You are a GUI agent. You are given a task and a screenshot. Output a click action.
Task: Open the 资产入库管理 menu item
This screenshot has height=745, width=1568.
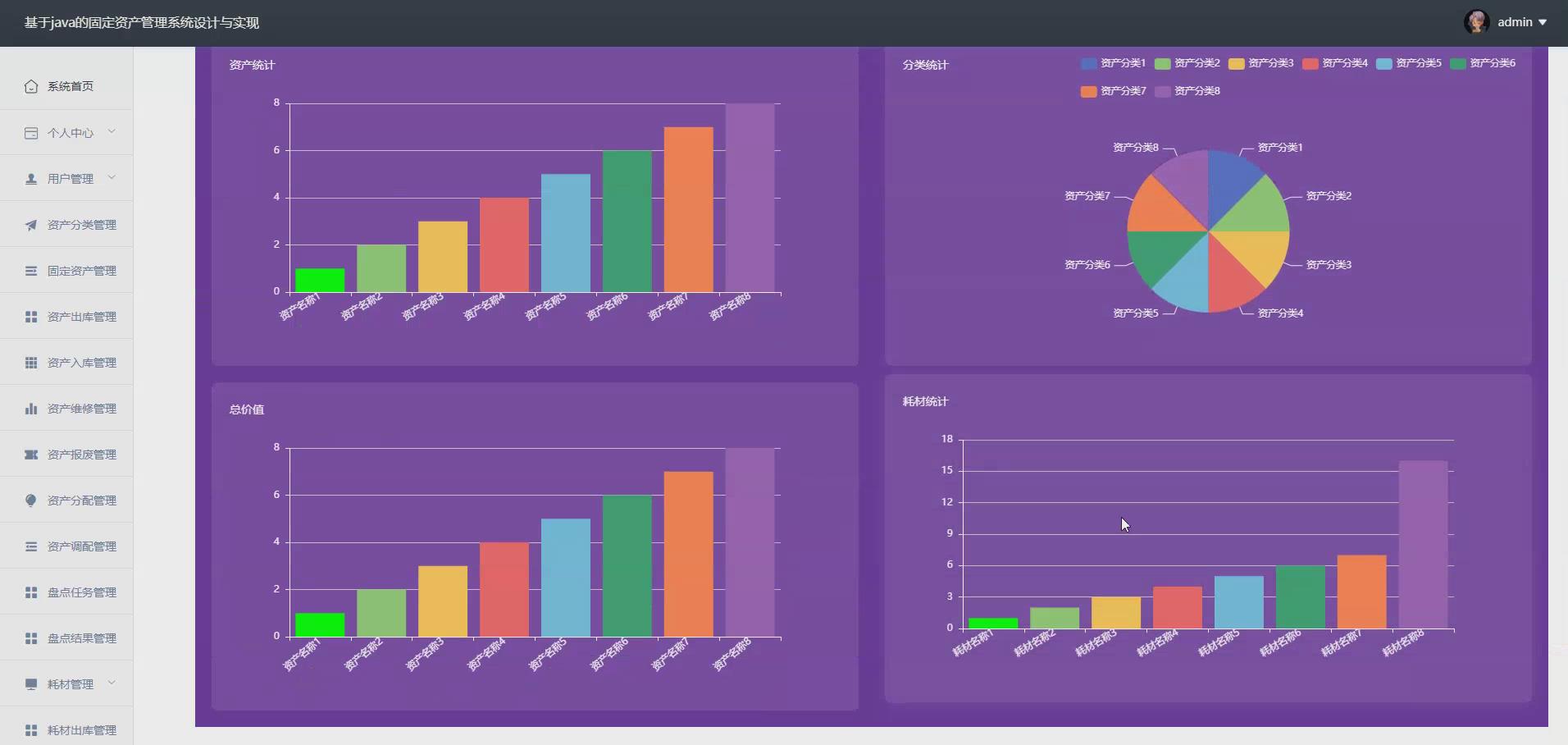(66, 363)
